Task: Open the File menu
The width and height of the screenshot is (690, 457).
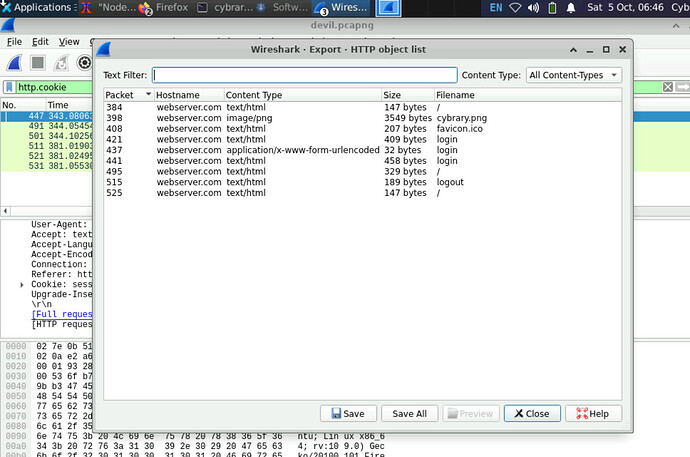Action: click(x=14, y=42)
